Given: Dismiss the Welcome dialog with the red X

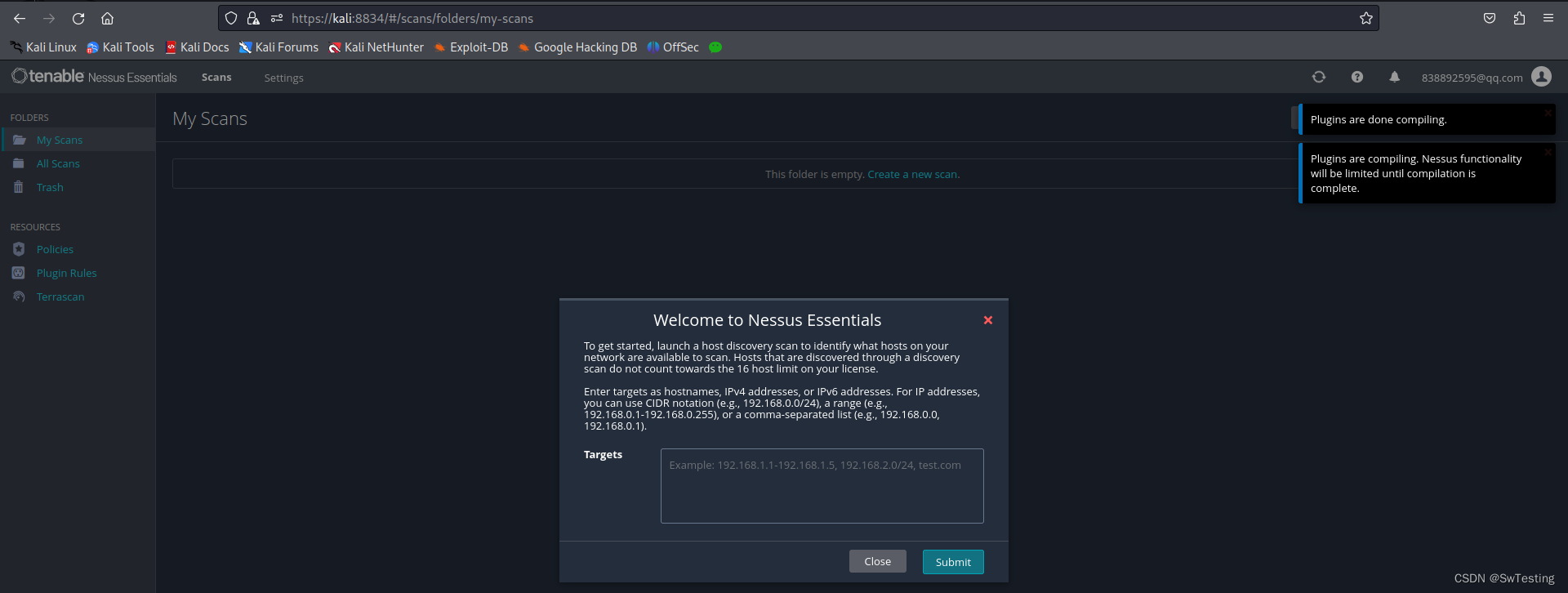Looking at the screenshot, I should click(x=988, y=320).
